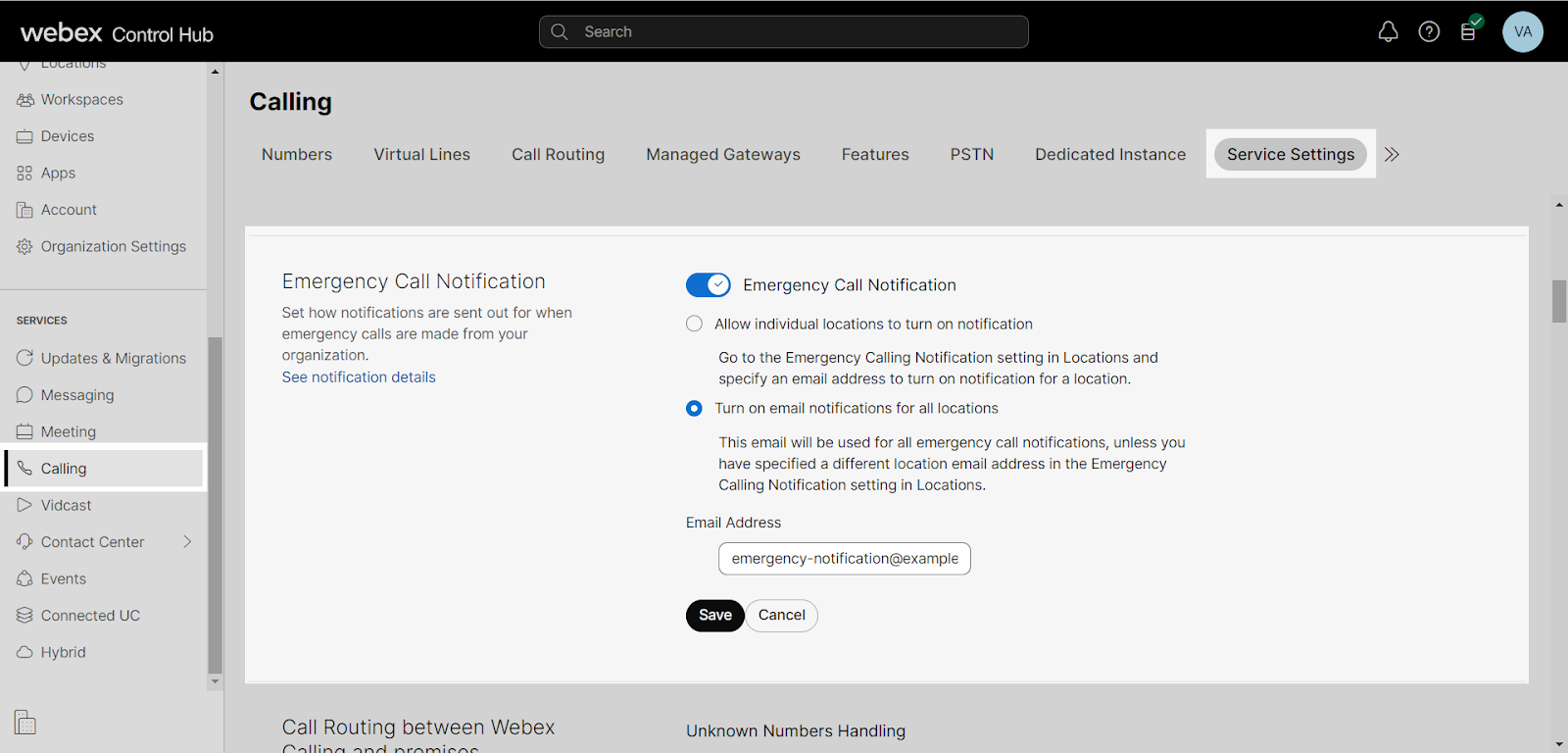
Task: Click the webex Control Hub logo
Action: click(117, 32)
